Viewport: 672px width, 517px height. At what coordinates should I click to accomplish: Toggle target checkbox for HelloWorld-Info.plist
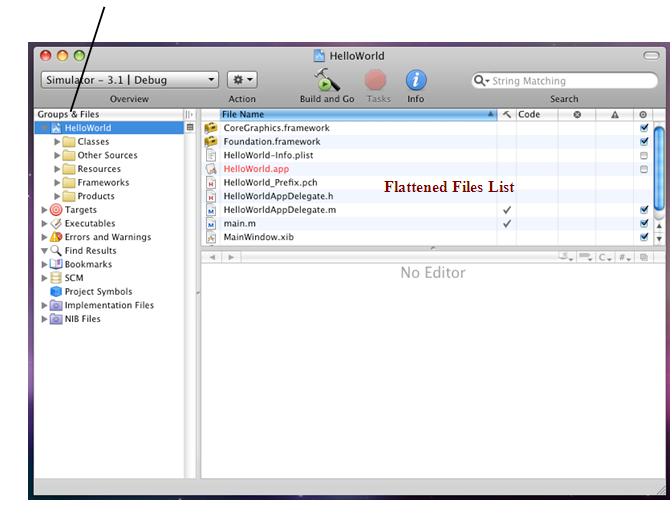point(644,155)
